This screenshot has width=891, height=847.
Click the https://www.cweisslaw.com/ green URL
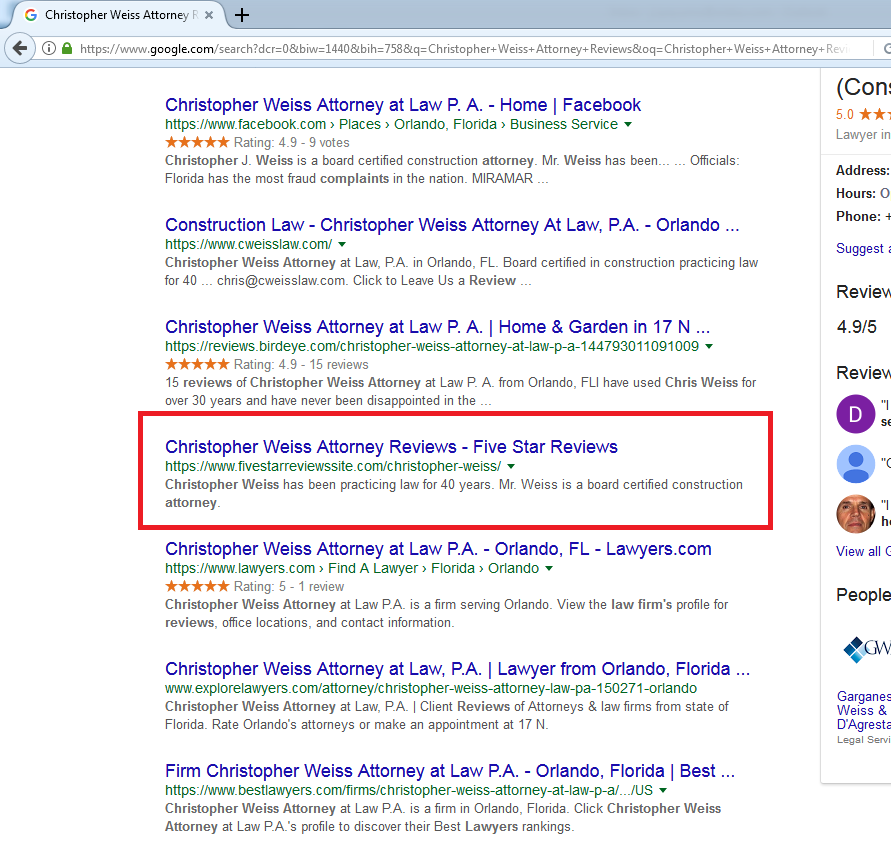248,244
